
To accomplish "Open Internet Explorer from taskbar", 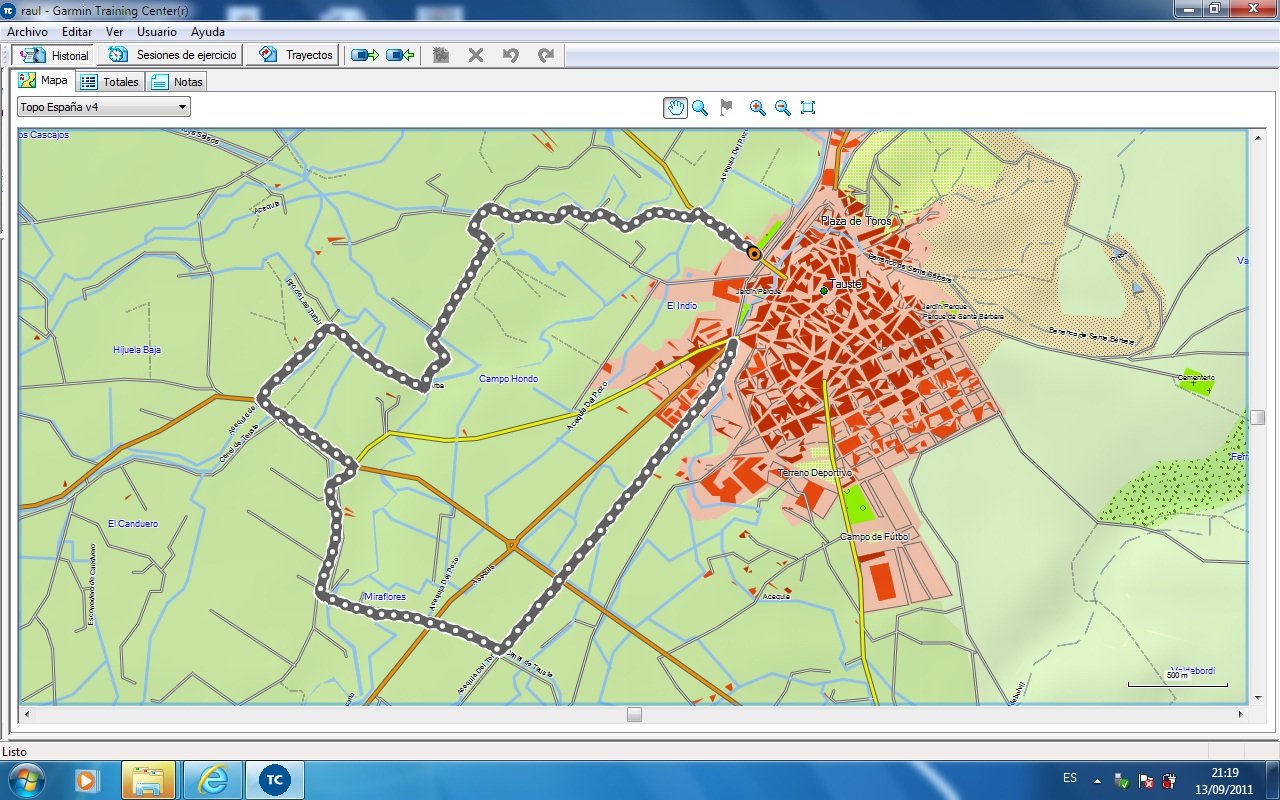I will pos(212,779).
